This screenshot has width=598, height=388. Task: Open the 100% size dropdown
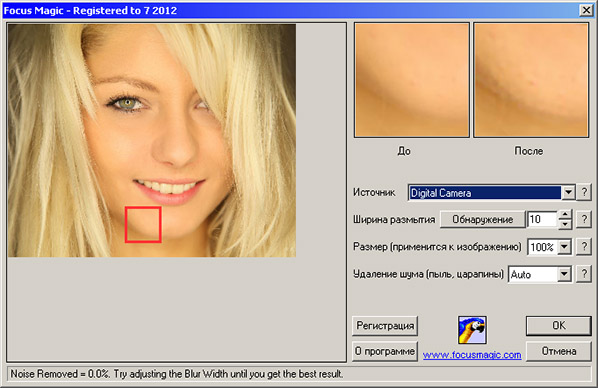pos(564,247)
